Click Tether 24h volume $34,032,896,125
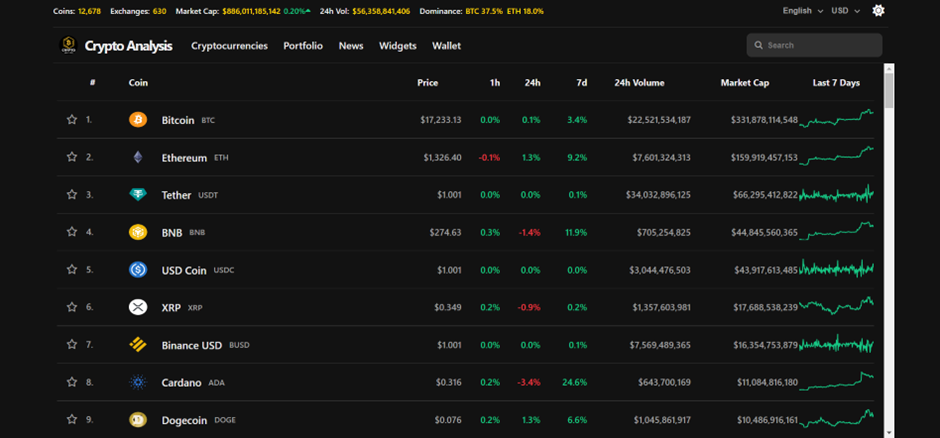 [x=658, y=195]
